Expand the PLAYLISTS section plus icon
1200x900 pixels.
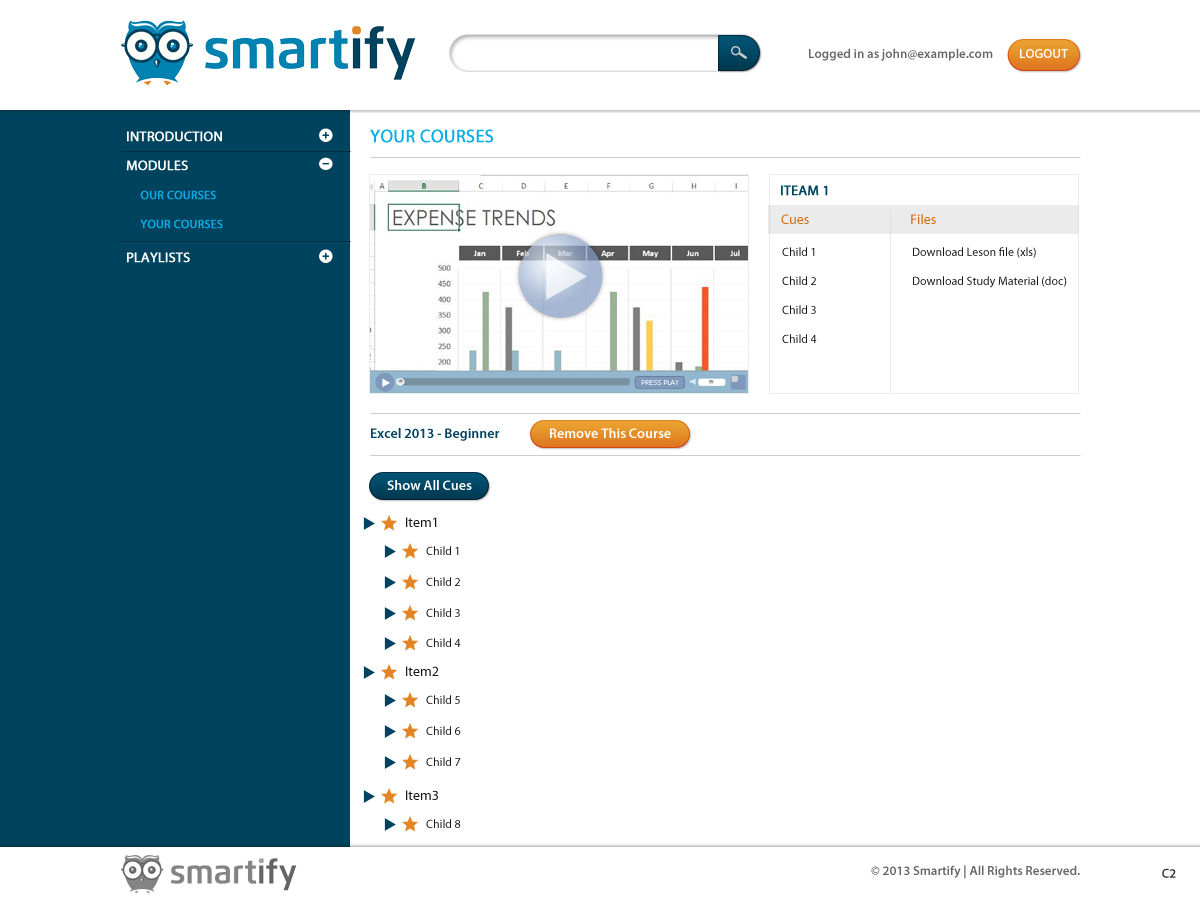(325, 256)
